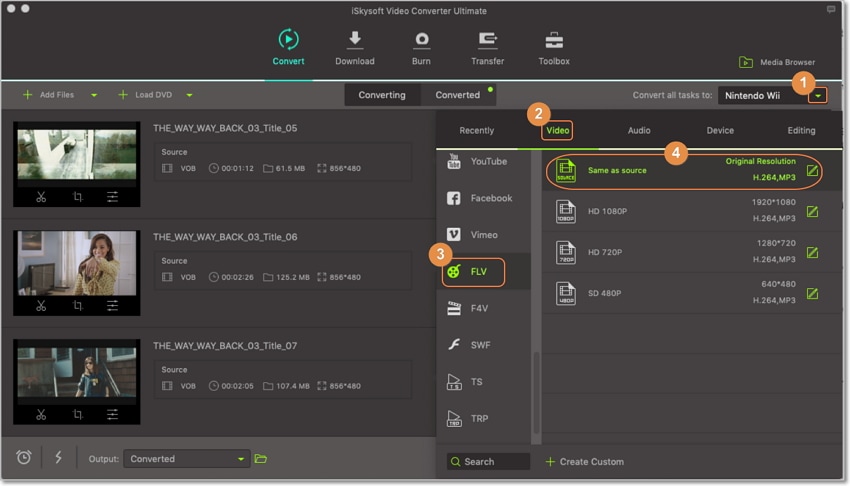The image size is (850, 486).
Task: Select HD 720P preset
Action: [x=691, y=252]
